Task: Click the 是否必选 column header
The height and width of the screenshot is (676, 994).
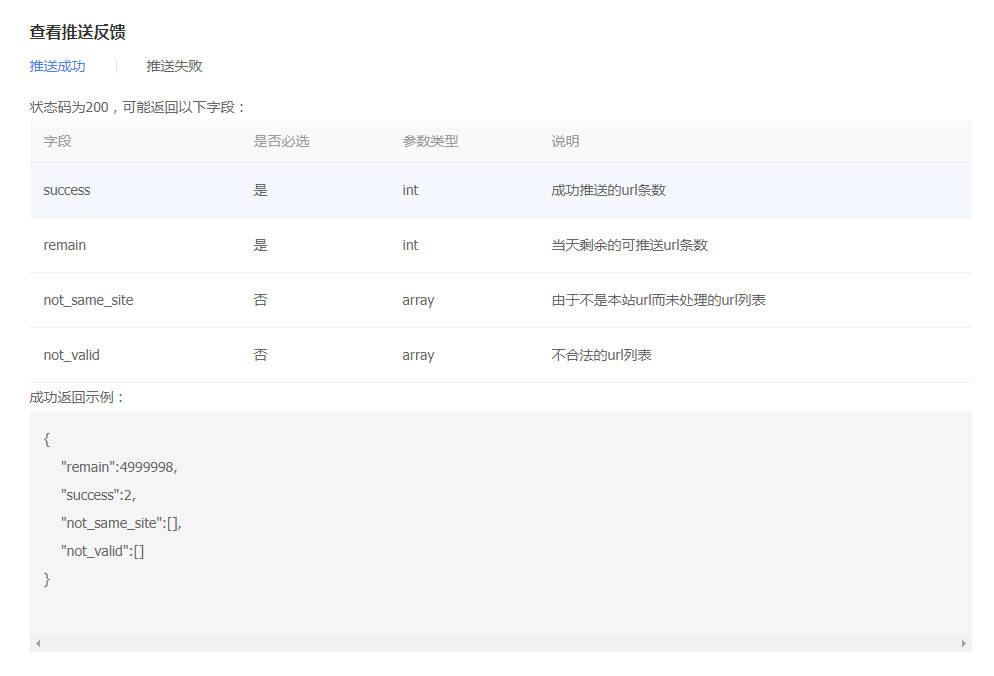Action: click(281, 141)
